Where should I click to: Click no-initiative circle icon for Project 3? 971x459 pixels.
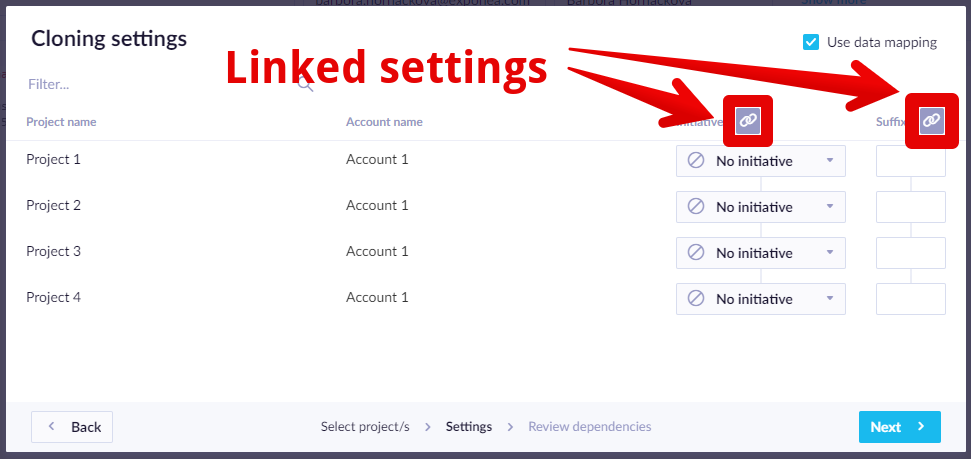click(696, 252)
